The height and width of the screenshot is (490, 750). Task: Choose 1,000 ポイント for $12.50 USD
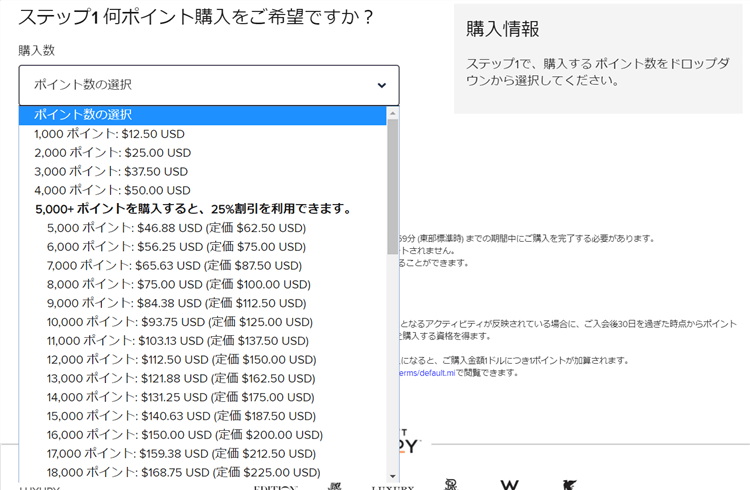click(x=109, y=134)
